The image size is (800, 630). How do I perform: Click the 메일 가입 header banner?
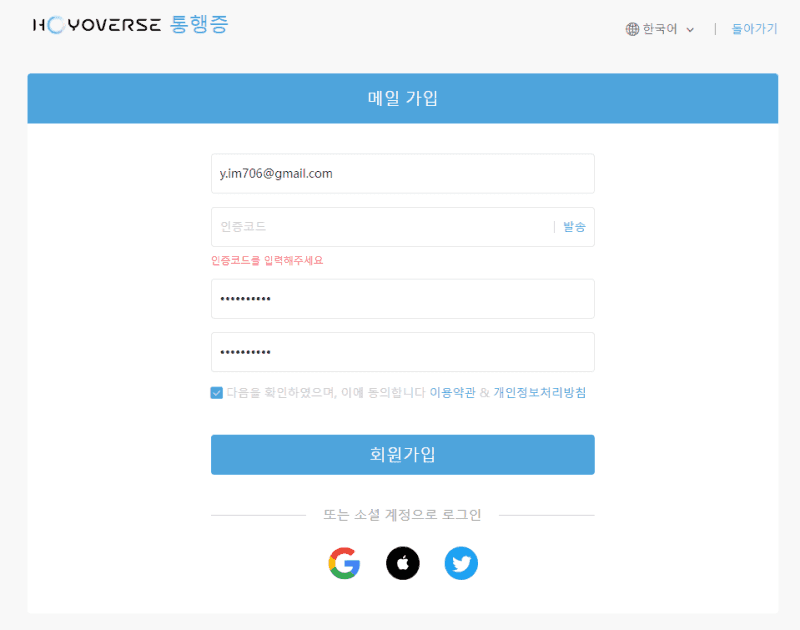coord(400,97)
